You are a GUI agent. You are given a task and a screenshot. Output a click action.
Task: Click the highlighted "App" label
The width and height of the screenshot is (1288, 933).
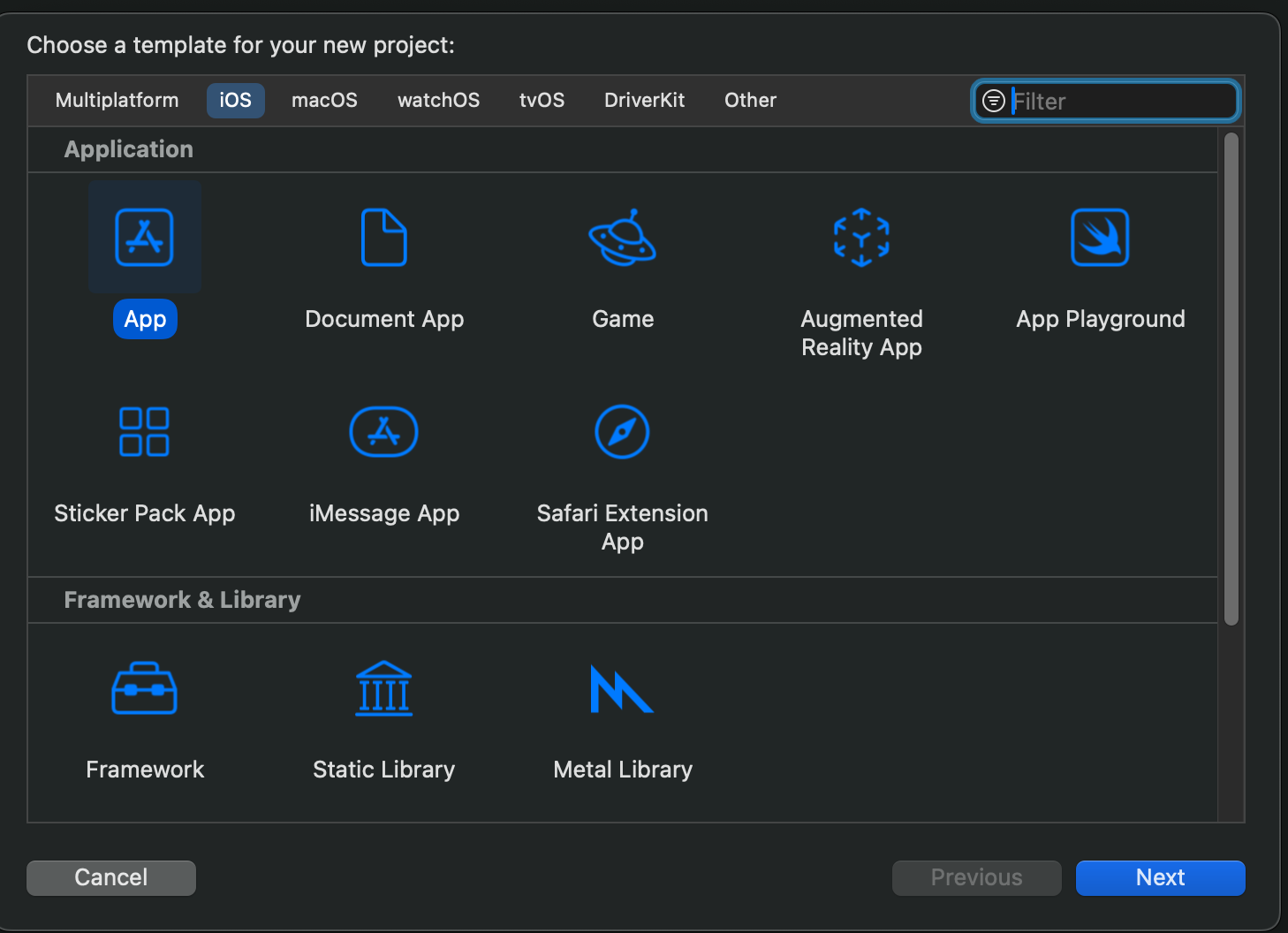click(x=146, y=319)
